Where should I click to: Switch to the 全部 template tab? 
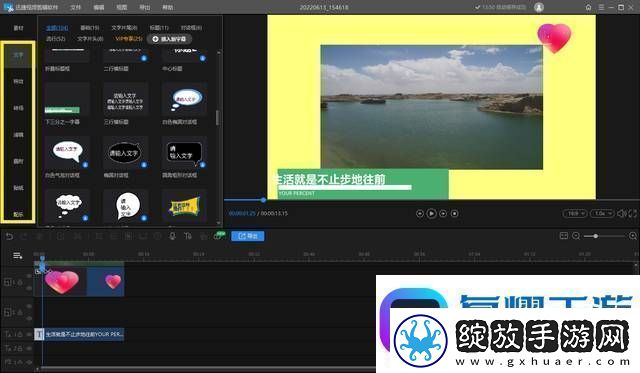click(x=57, y=28)
